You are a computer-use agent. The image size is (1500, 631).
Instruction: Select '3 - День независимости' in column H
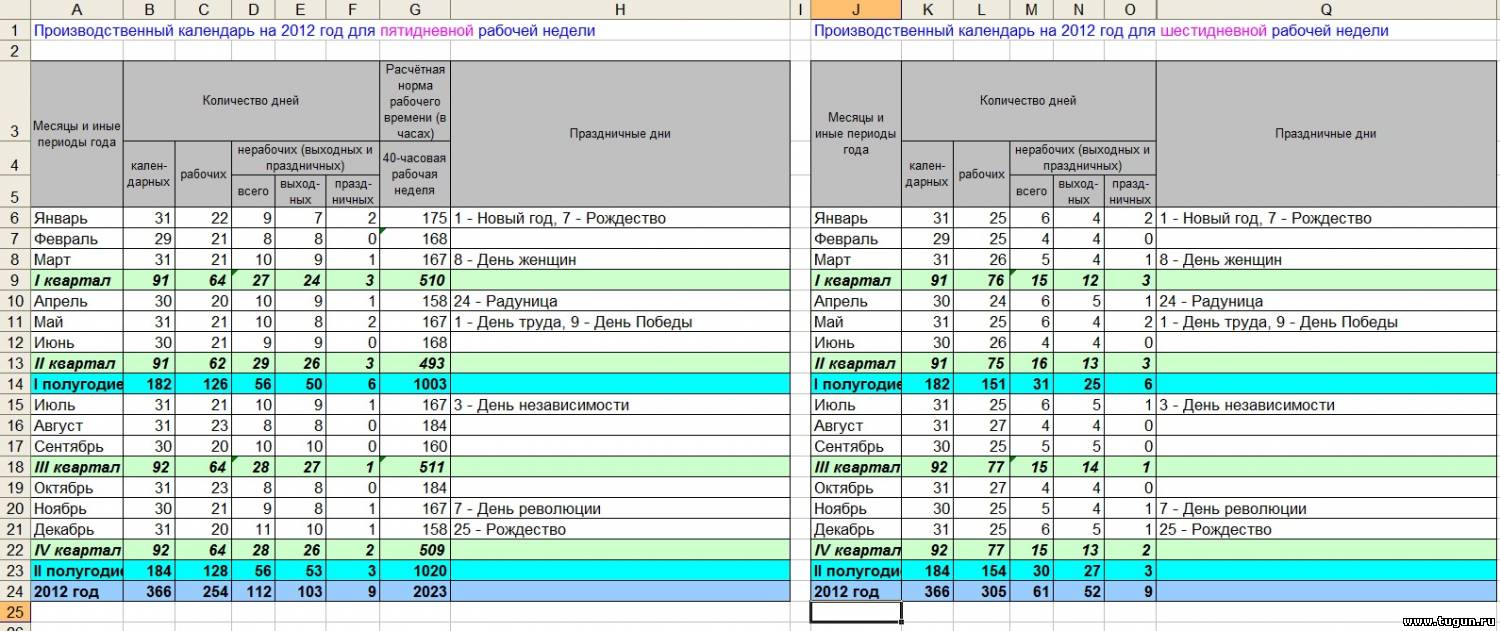620,405
